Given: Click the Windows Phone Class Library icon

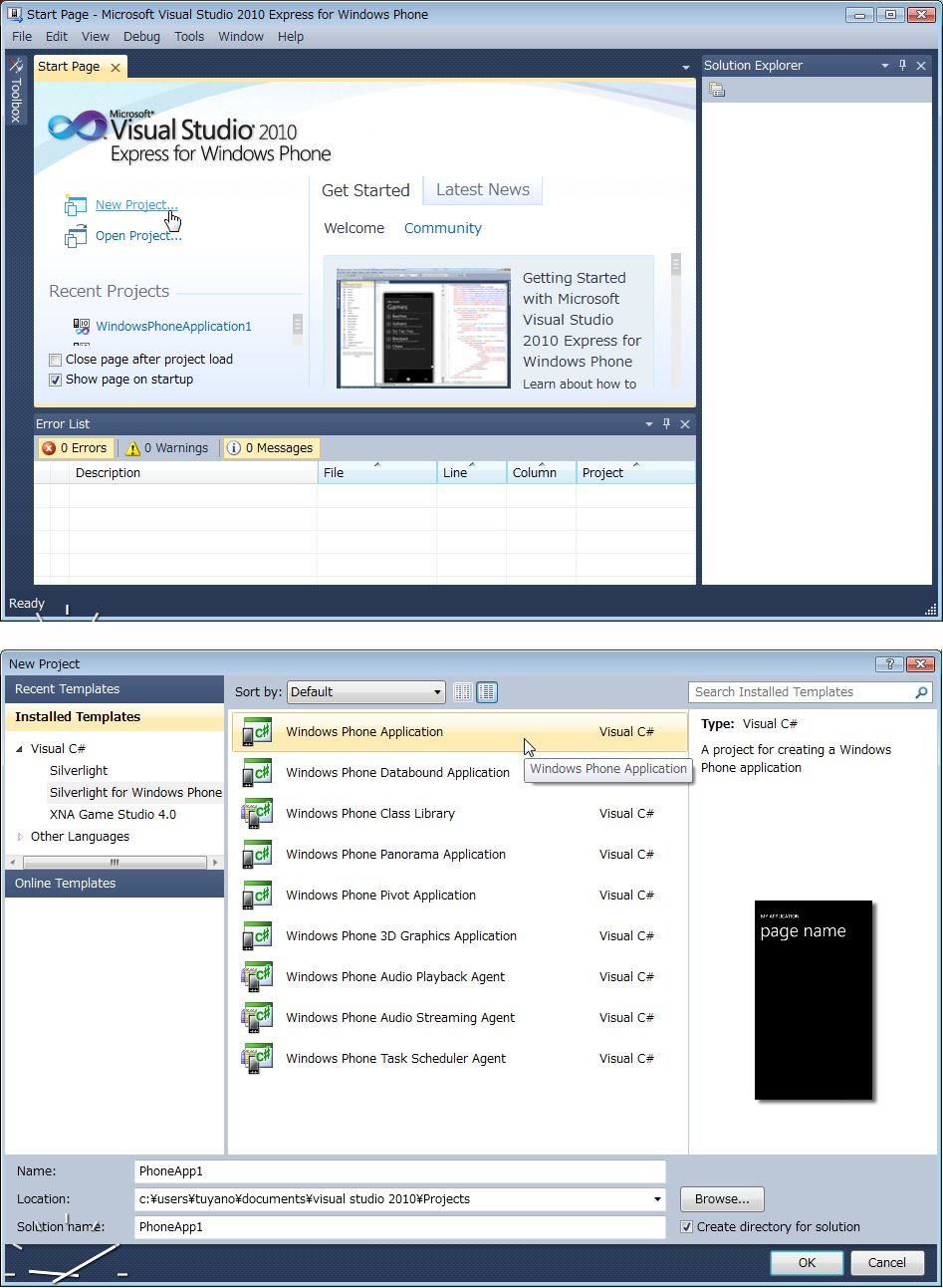Looking at the screenshot, I should 257,814.
